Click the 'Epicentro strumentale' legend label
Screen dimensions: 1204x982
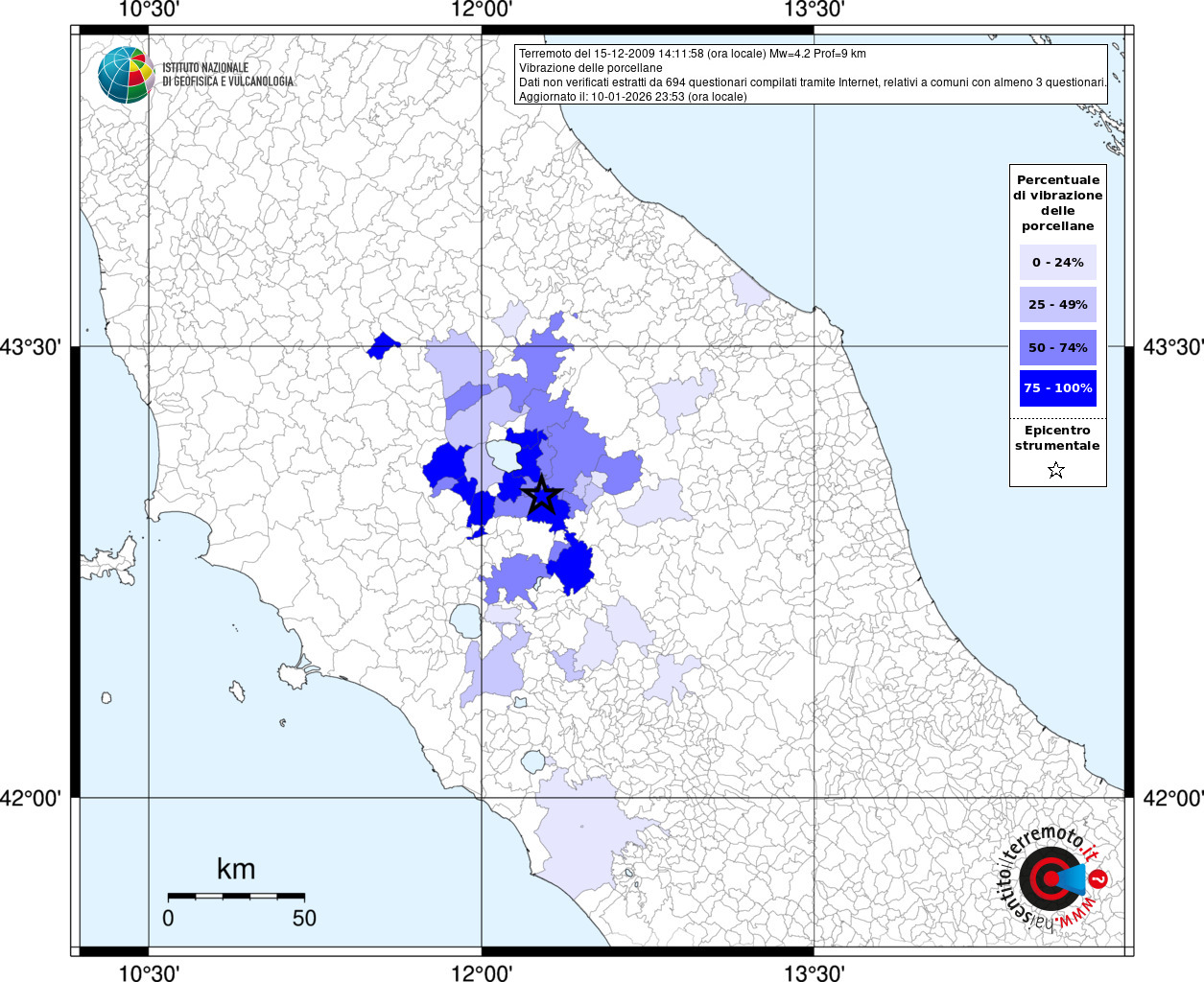pos(1057,438)
